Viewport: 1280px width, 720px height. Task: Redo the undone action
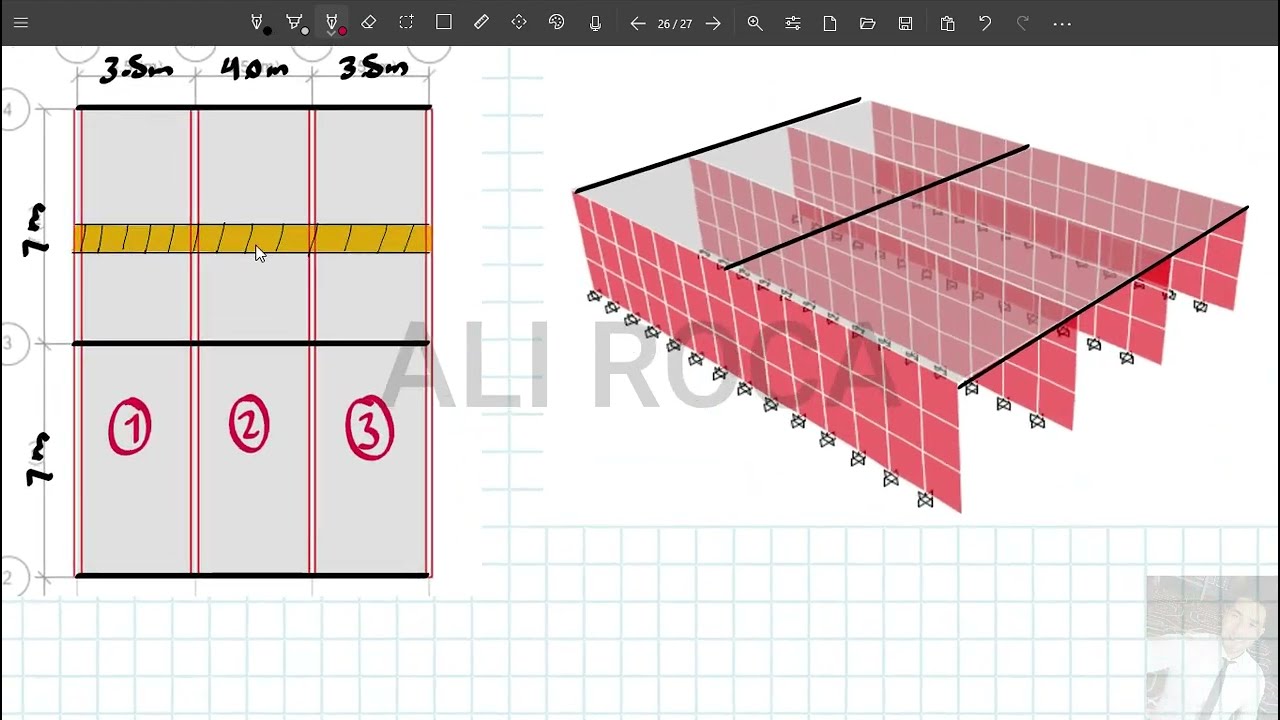click(x=1022, y=23)
